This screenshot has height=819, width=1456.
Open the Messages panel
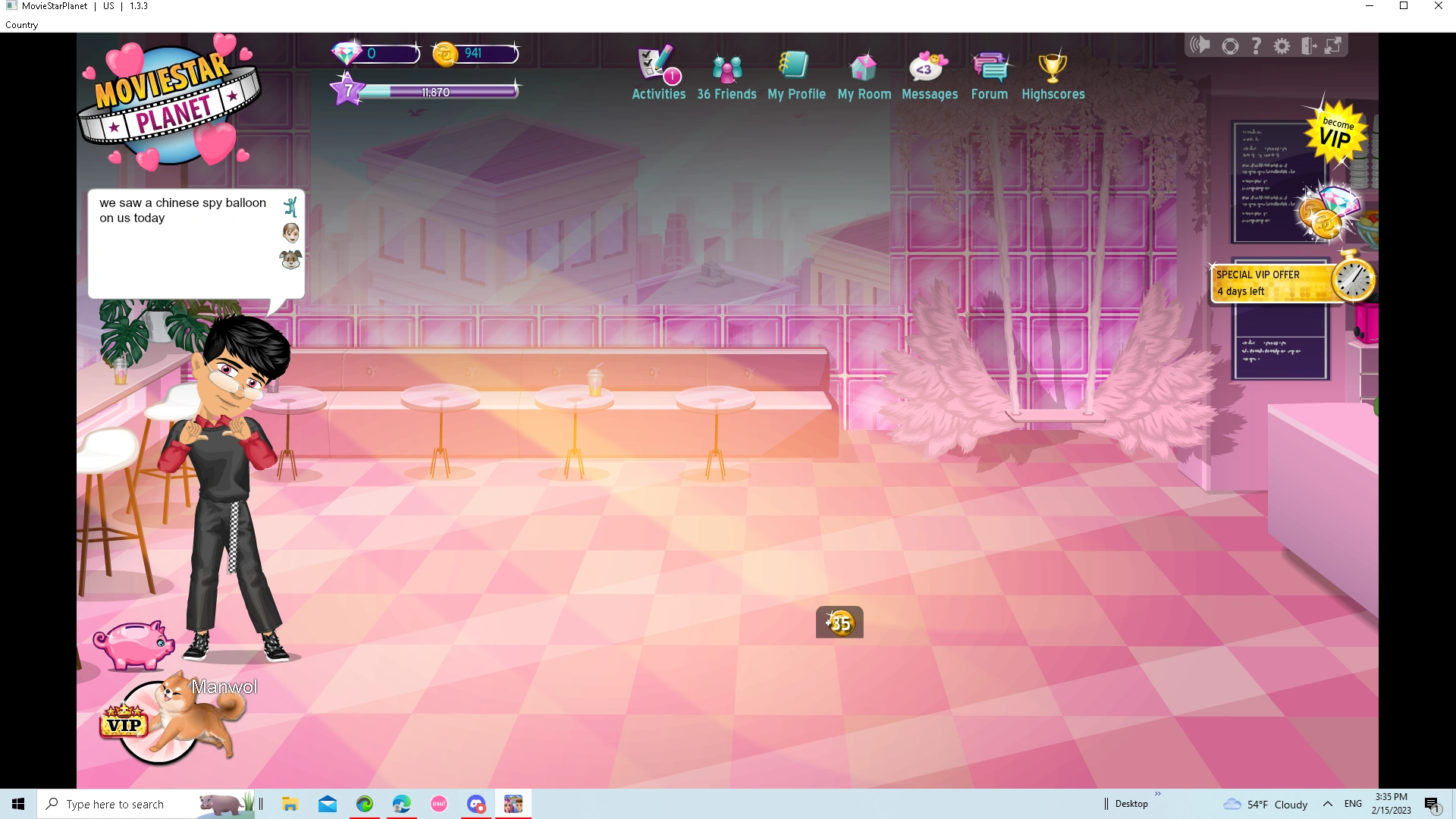click(929, 72)
